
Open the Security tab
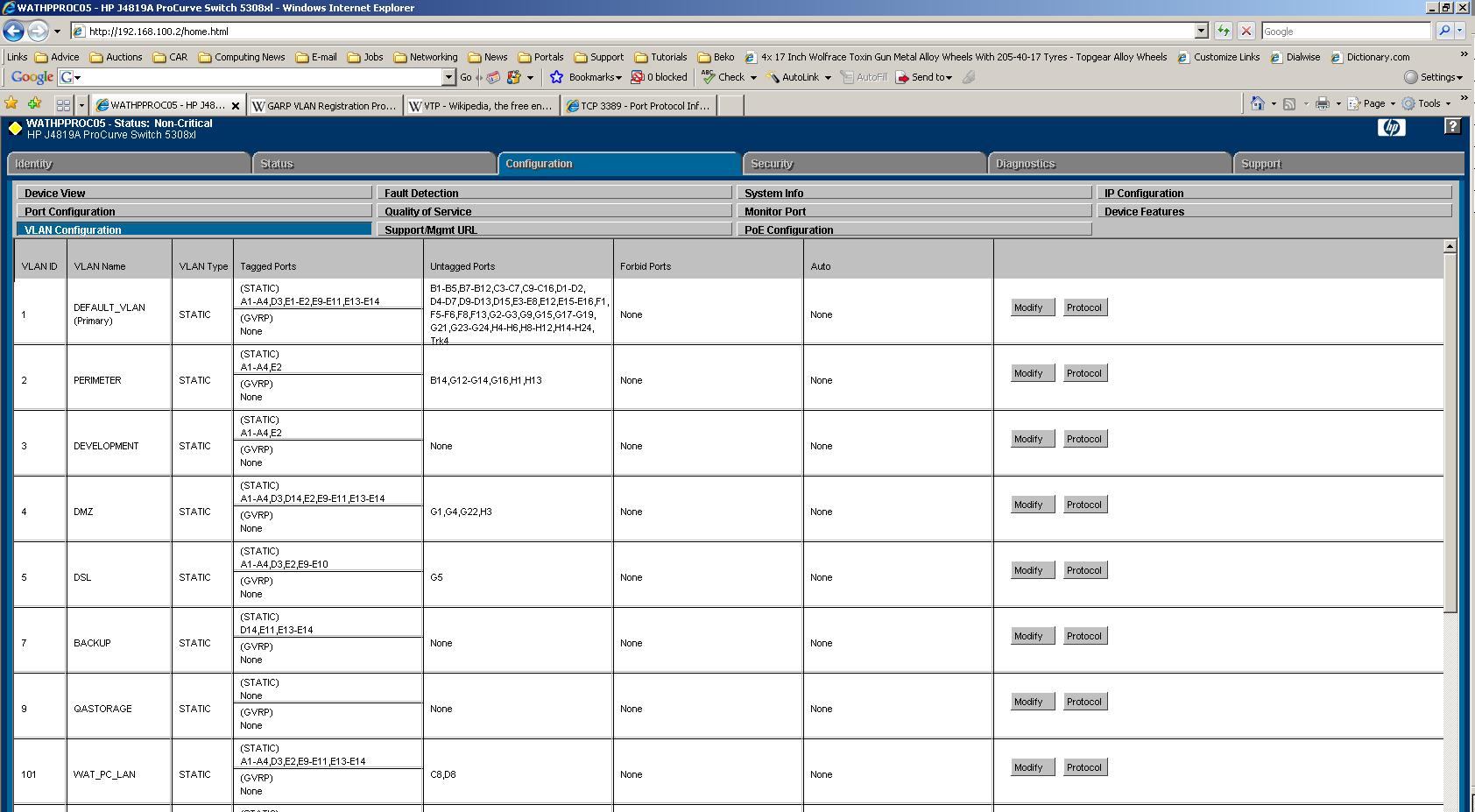click(x=865, y=164)
